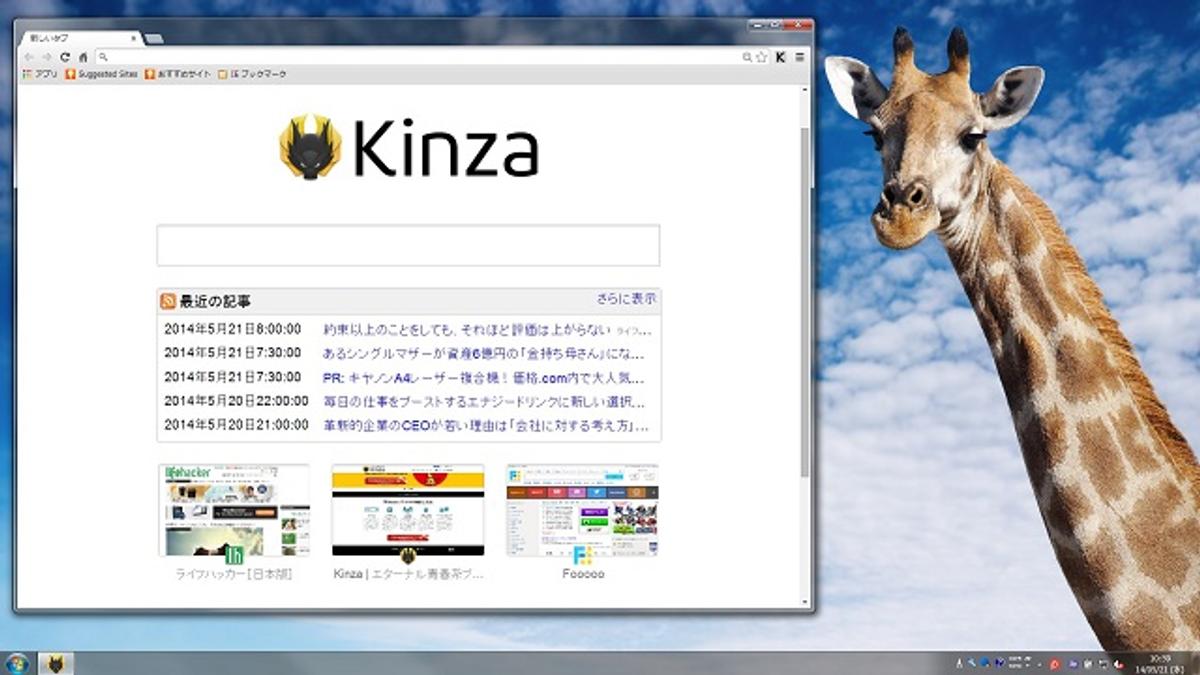Click the orange RSS icon beside 最近の記事
The width and height of the screenshot is (1200, 675).
(168, 301)
